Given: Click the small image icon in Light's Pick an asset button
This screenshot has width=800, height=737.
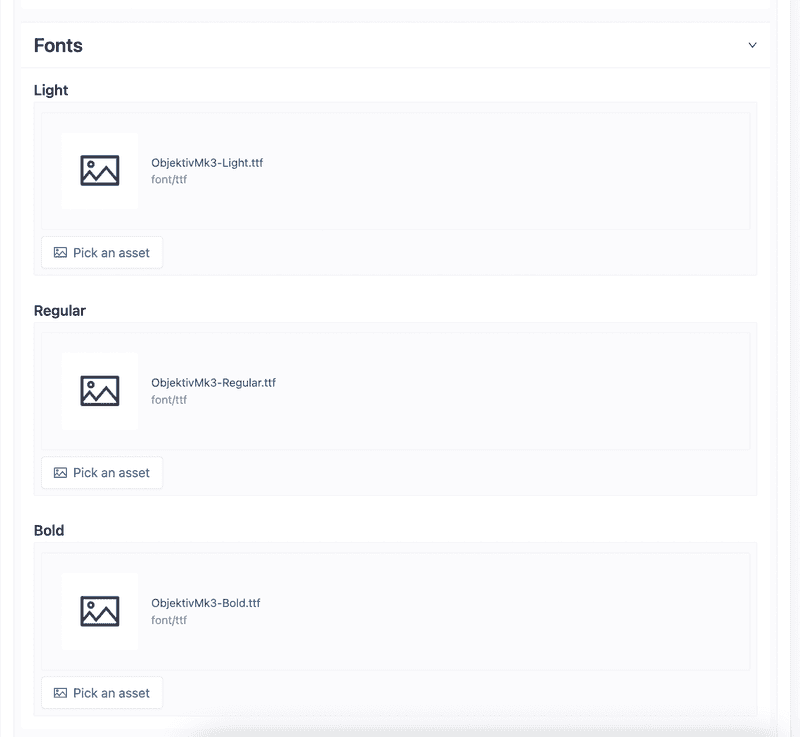Looking at the screenshot, I should tap(61, 253).
